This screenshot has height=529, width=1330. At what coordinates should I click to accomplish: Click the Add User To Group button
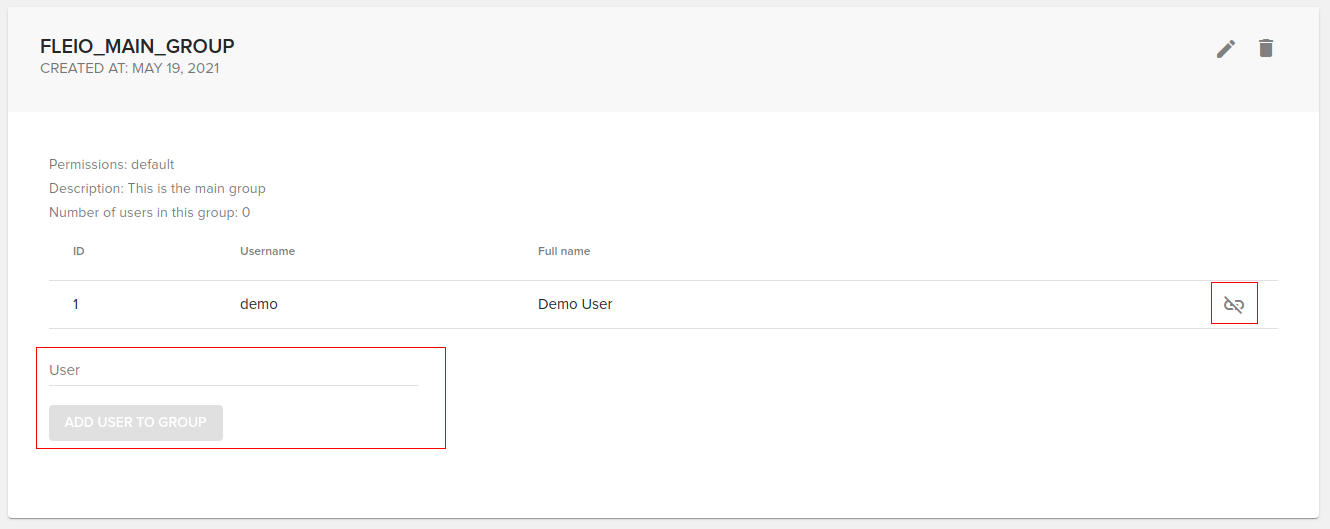[136, 422]
